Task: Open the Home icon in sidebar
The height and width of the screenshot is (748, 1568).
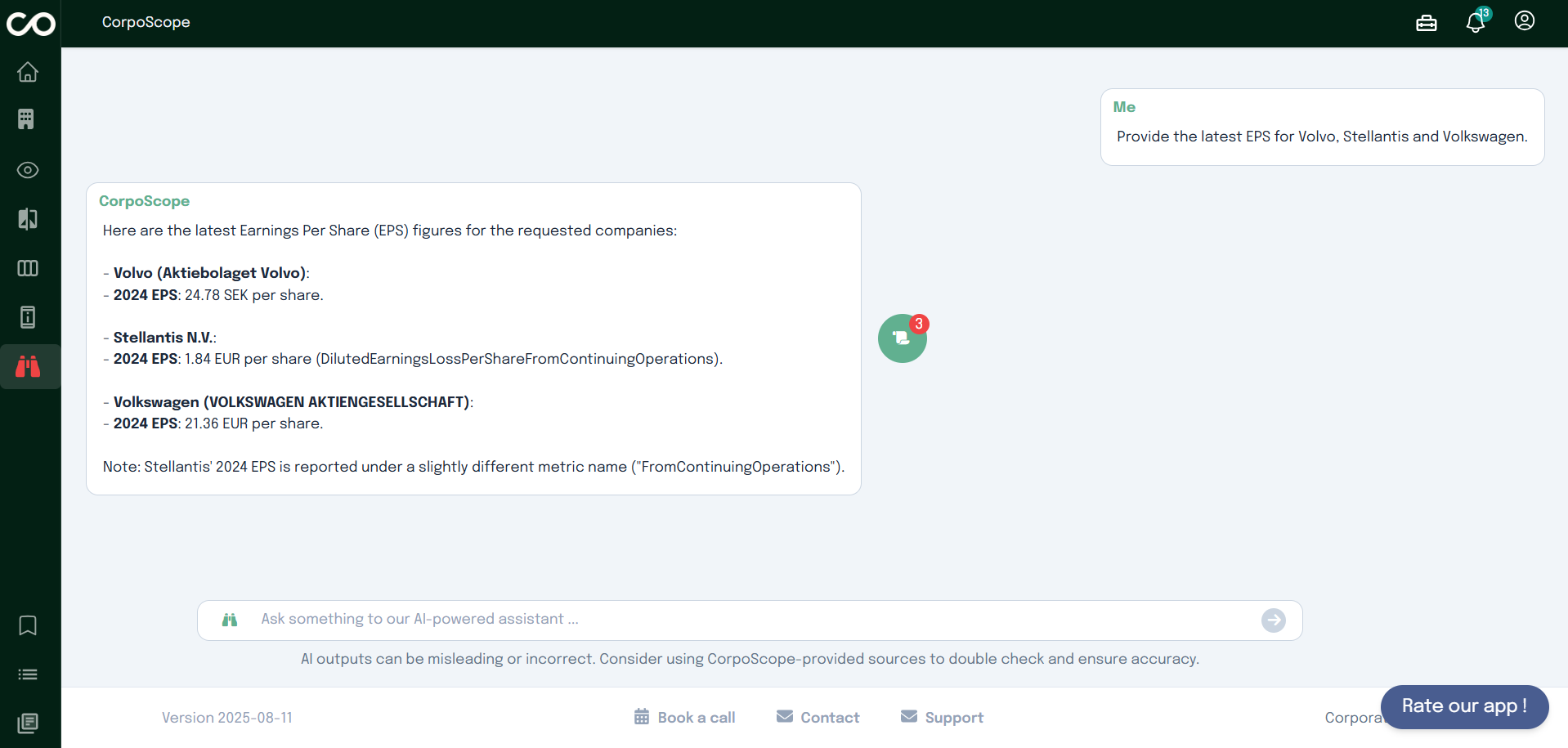Action: (28, 72)
